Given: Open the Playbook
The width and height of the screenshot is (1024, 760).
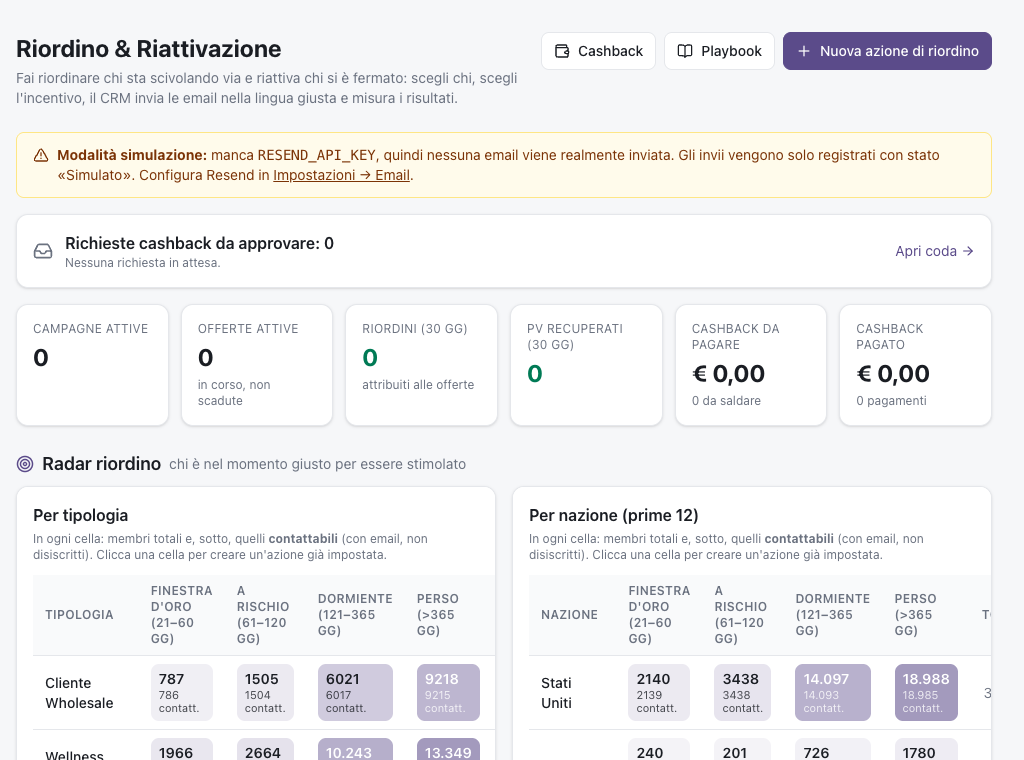Looking at the screenshot, I should (x=719, y=51).
